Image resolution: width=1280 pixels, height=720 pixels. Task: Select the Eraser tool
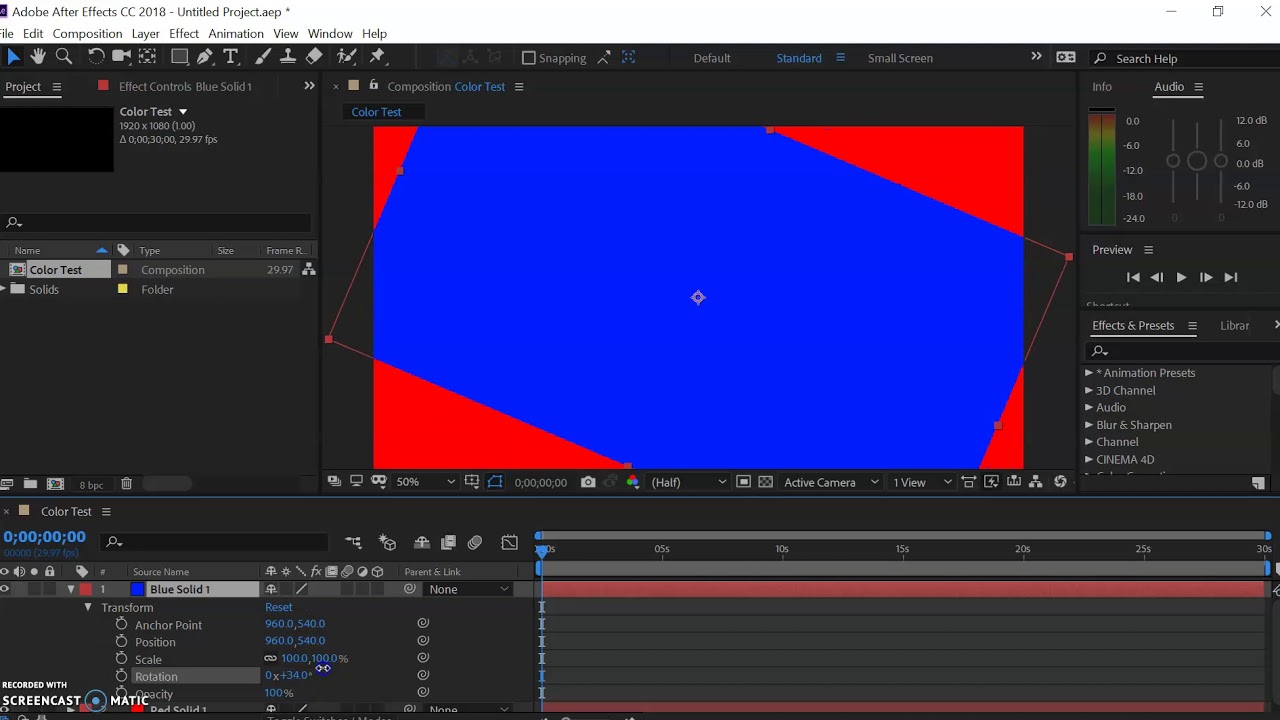click(x=314, y=57)
